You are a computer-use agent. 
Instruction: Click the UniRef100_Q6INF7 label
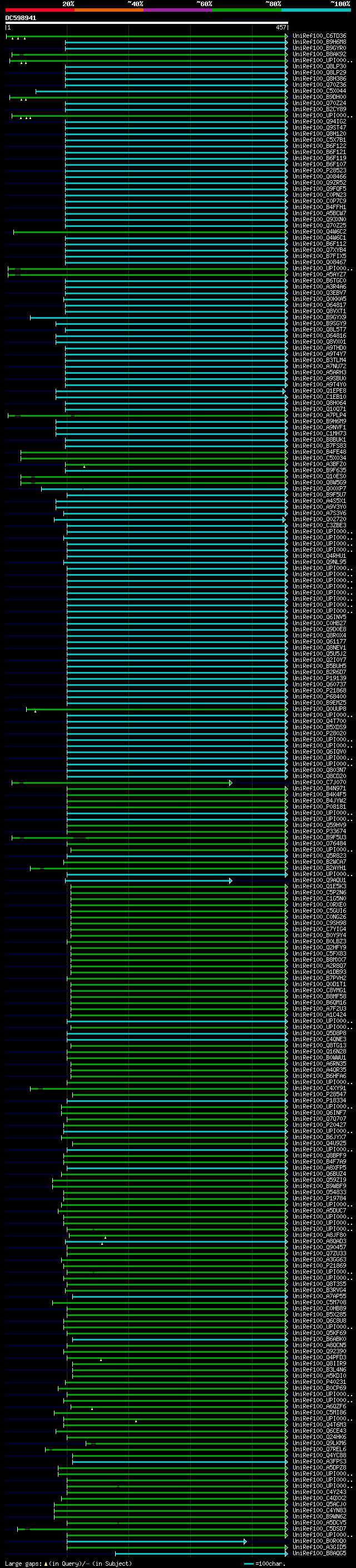[x=319, y=1112]
